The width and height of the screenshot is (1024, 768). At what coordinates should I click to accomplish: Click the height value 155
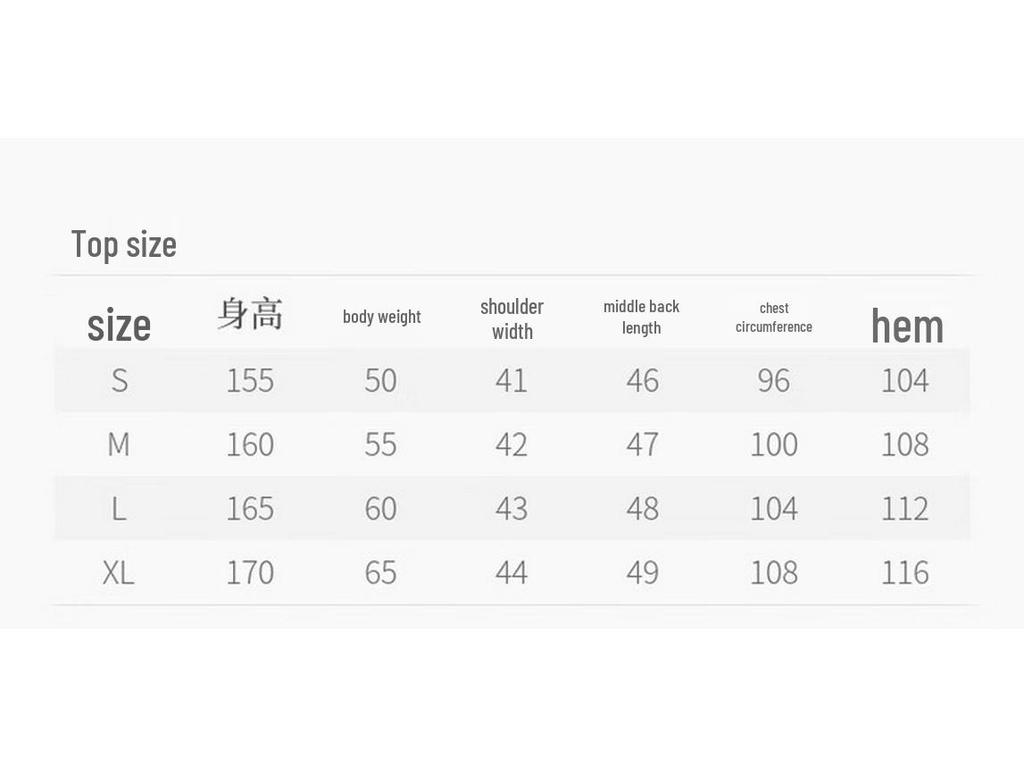249,381
